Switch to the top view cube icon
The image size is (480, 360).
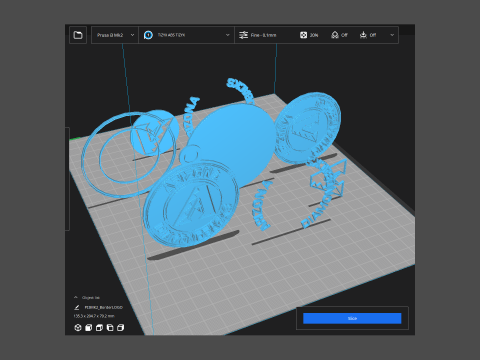[x=99, y=328]
